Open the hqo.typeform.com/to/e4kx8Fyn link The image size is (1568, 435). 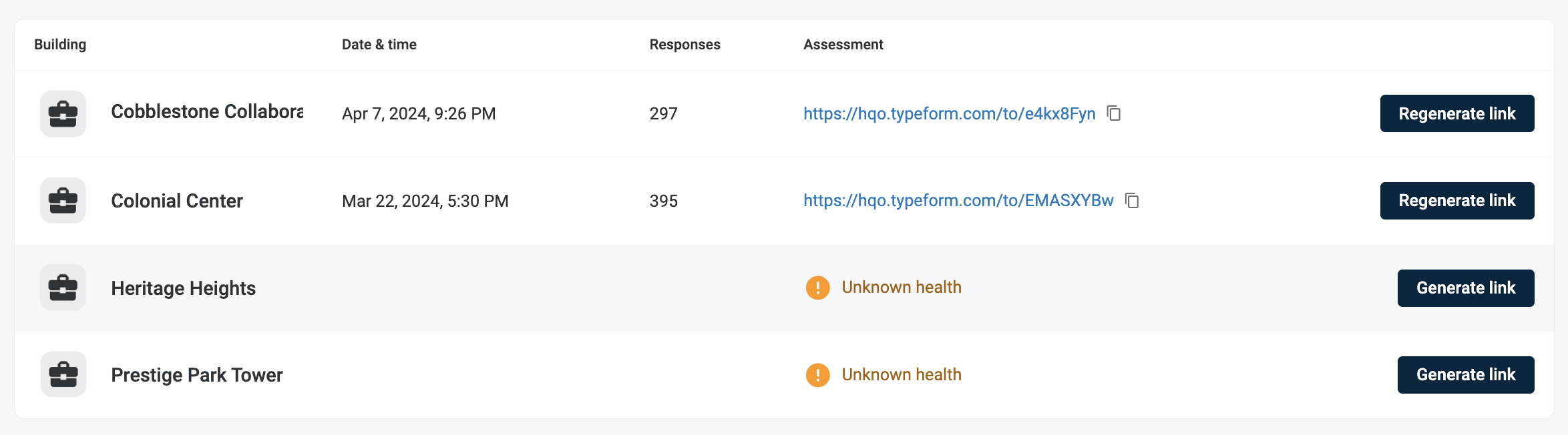coord(949,113)
